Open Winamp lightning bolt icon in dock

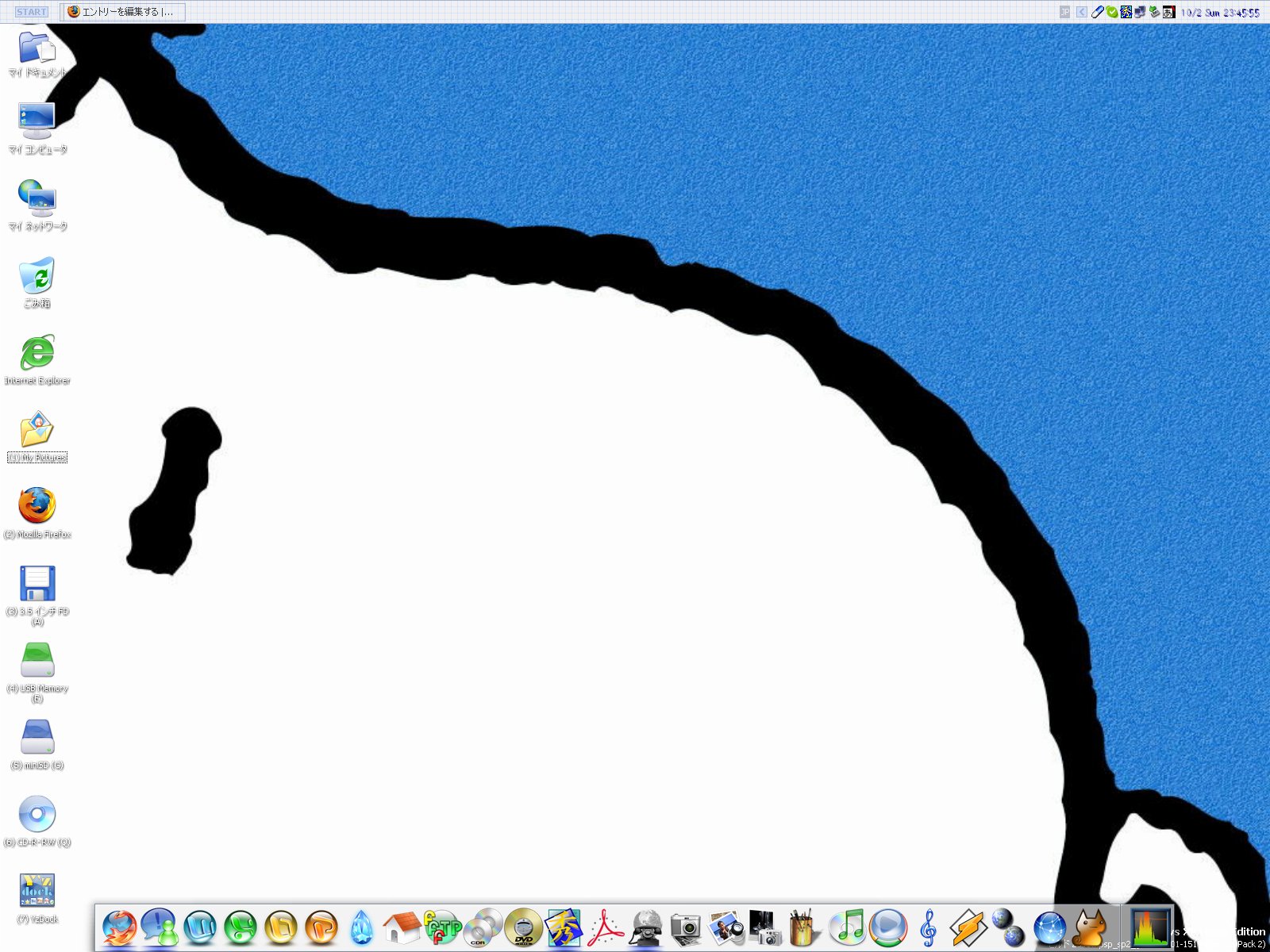point(968,927)
